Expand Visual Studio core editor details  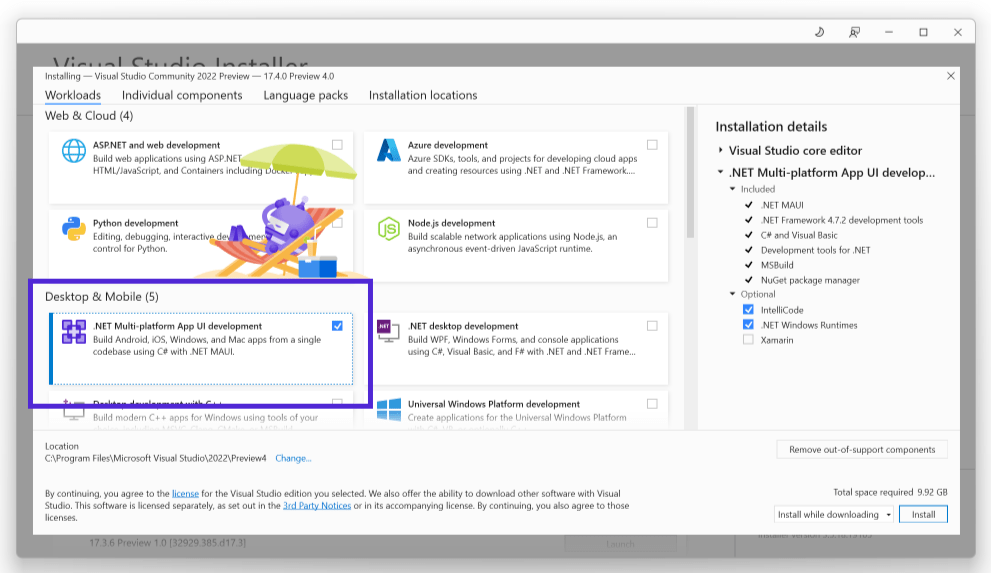(720, 150)
